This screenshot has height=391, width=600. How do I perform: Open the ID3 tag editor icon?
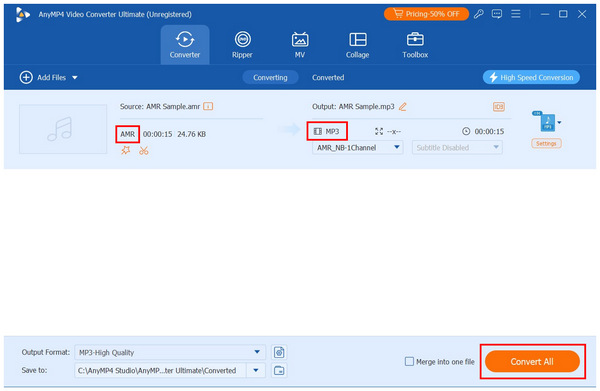(x=499, y=107)
